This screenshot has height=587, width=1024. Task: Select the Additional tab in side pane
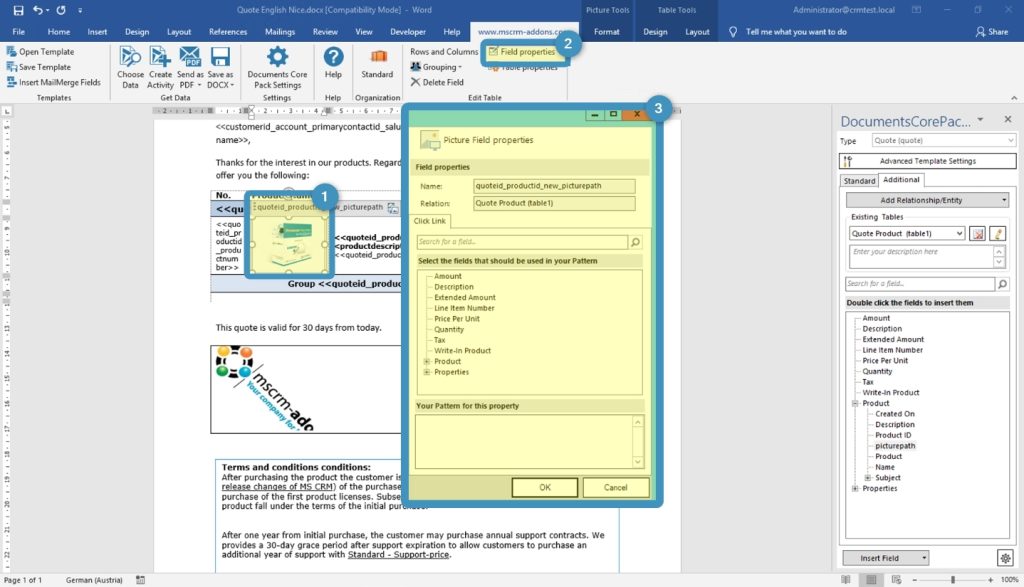coord(901,180)
